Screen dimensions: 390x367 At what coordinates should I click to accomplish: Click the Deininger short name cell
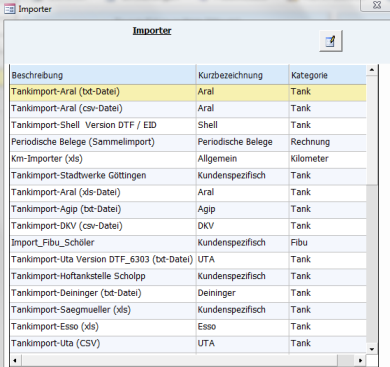[x=242, y=293]
